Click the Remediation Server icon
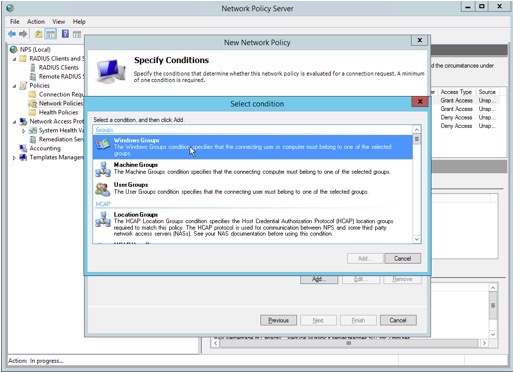 tap(33, 139)
